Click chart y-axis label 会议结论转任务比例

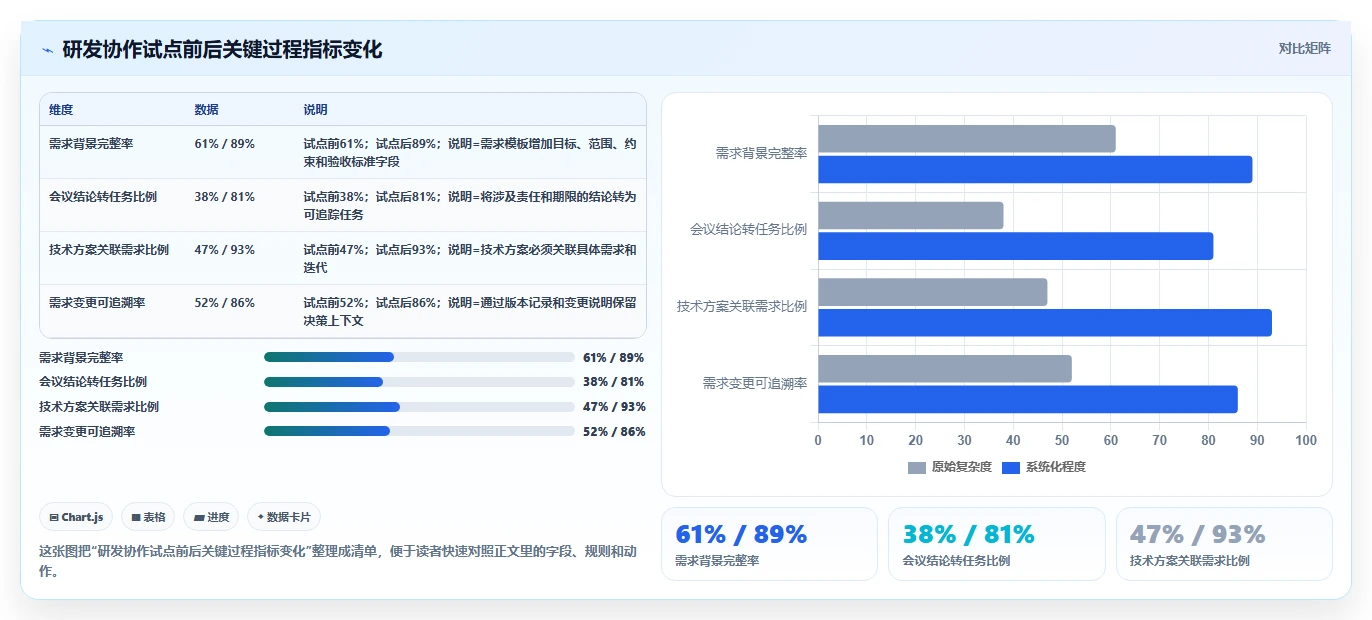(x=748, y=230)
